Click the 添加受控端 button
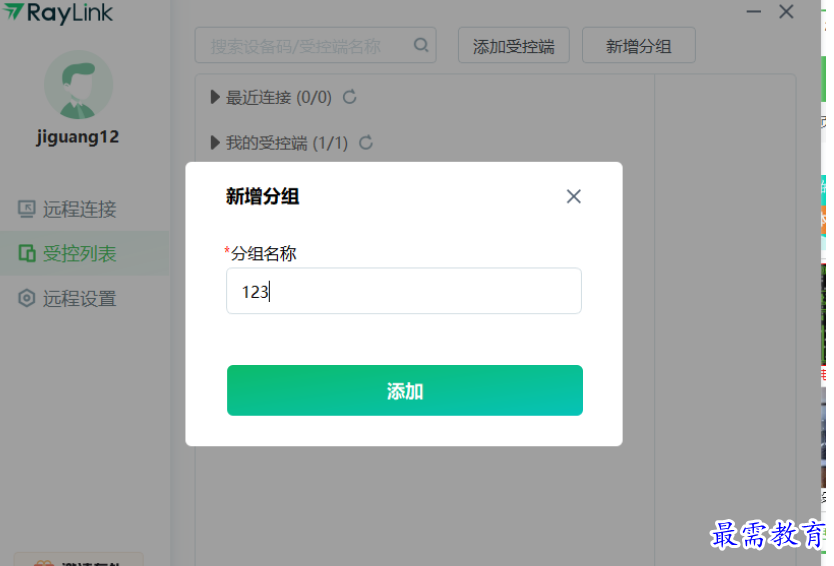The width and height of the screenshot is (834, 566). coord(513,46)
